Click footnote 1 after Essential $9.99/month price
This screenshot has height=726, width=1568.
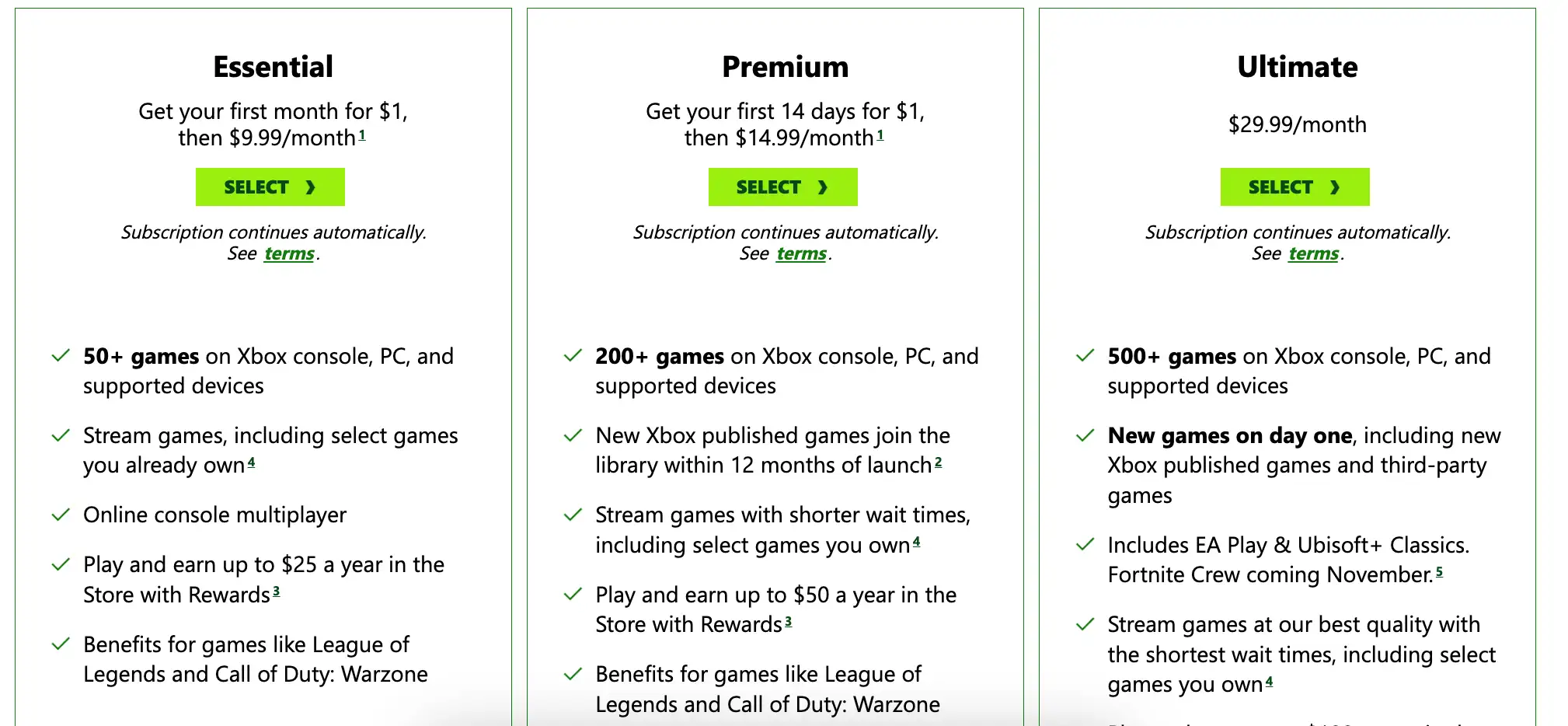362,135
